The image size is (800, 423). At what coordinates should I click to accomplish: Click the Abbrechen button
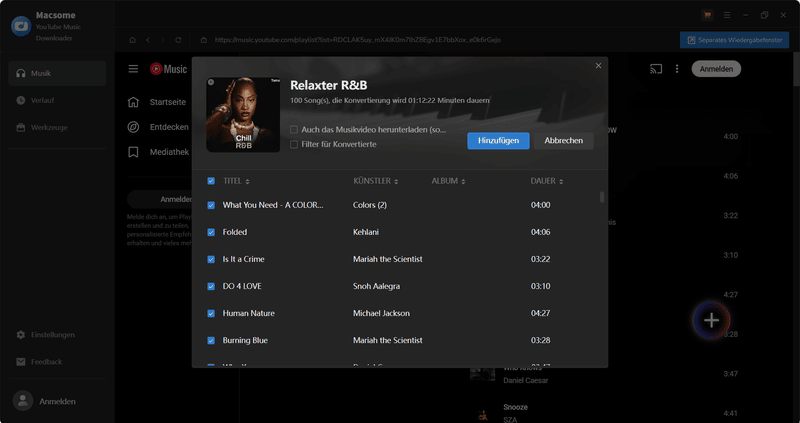(563, 141)
